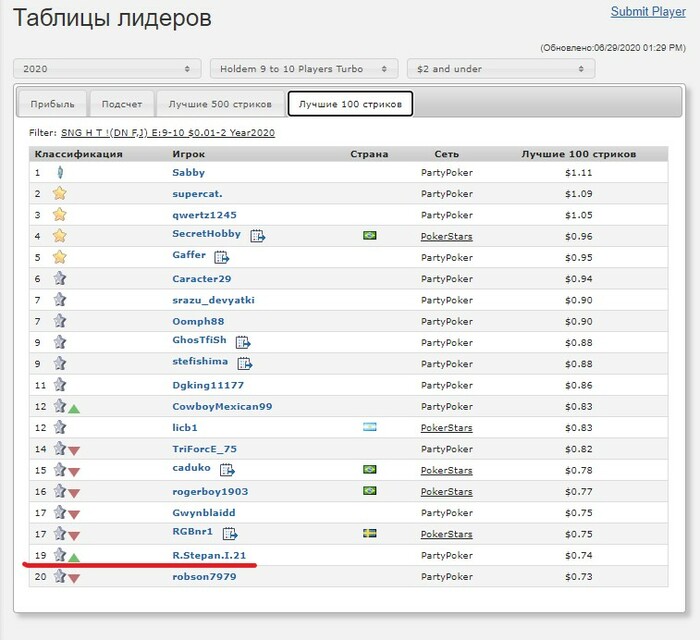Click the Brazil flag in SecretHobby row
This screenshot has height=640, width=700.
pos(370,235)
